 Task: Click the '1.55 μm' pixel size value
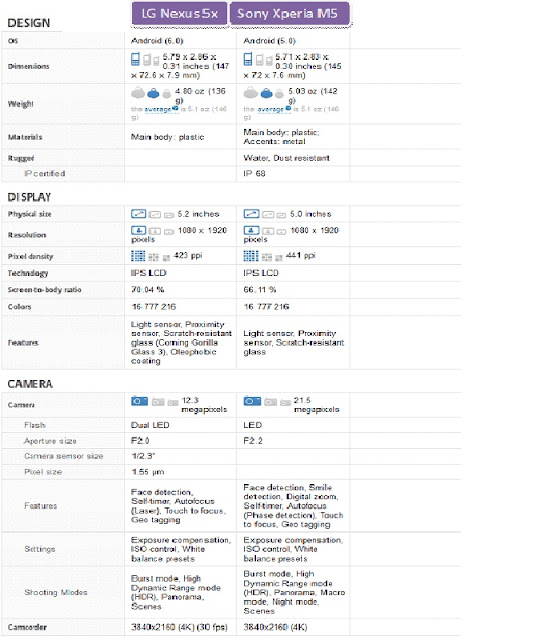click(x=148, y=472)
